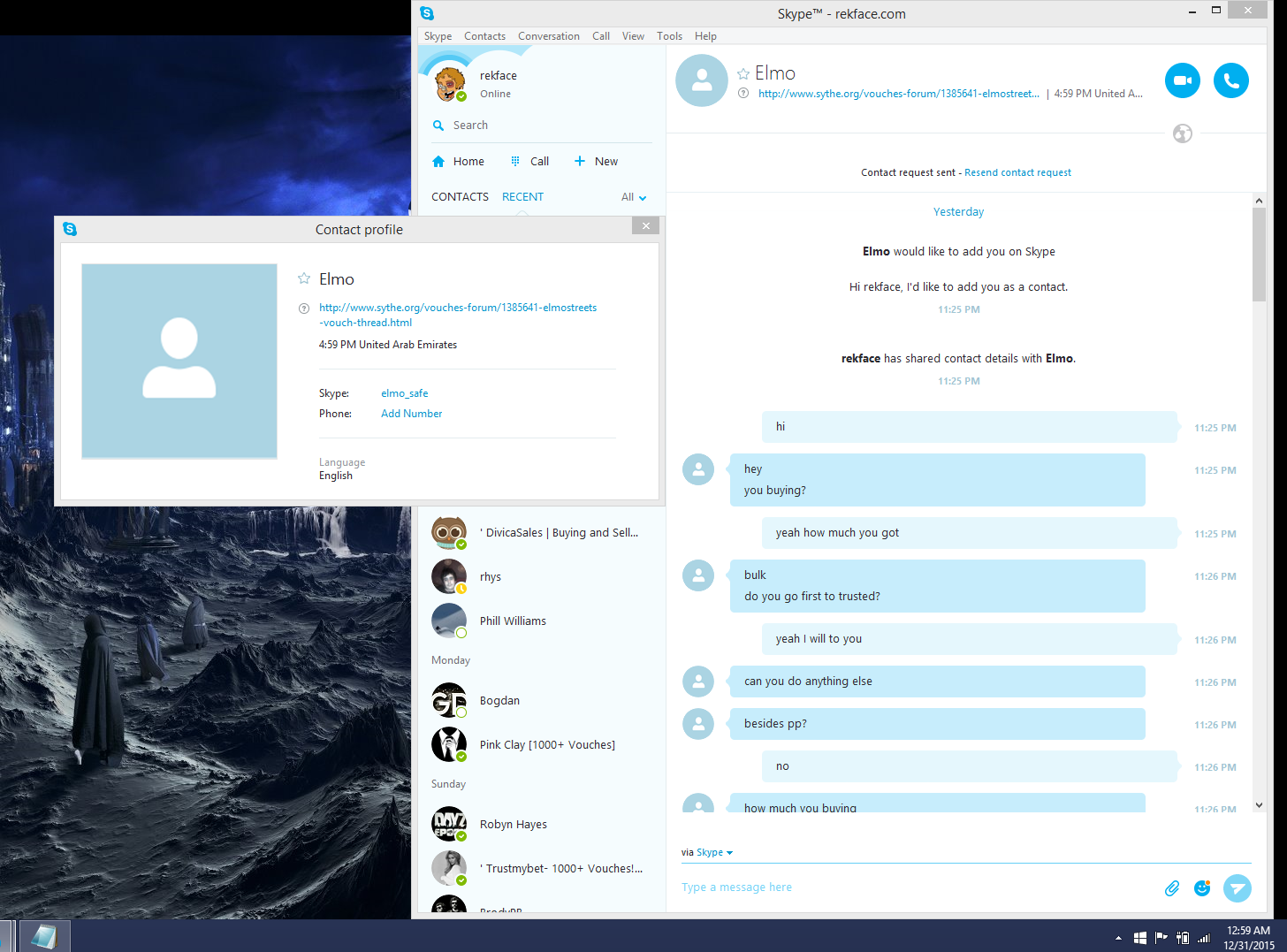Click the mood message icon in Contact profile

click(x=304, y=308)
